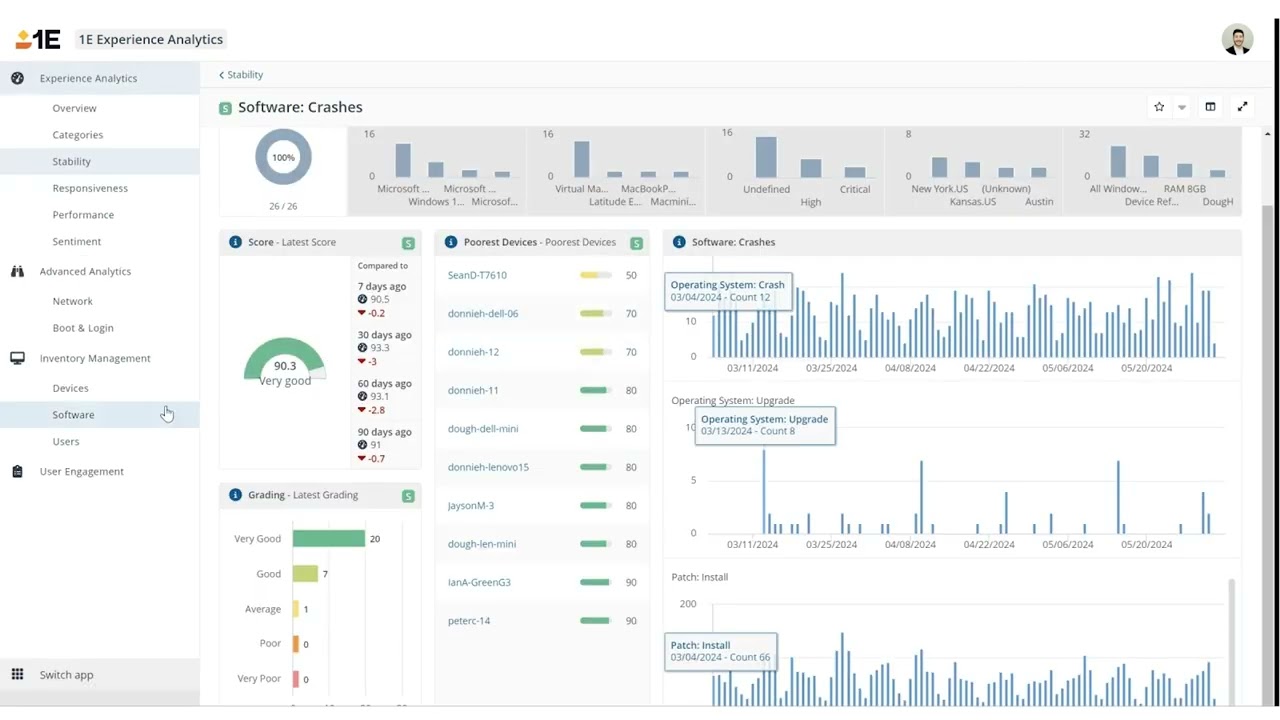This screenshot has width=1280, height=720.
Task: Click Inventory Management monitor icon
Action: [x=17, y=358]
